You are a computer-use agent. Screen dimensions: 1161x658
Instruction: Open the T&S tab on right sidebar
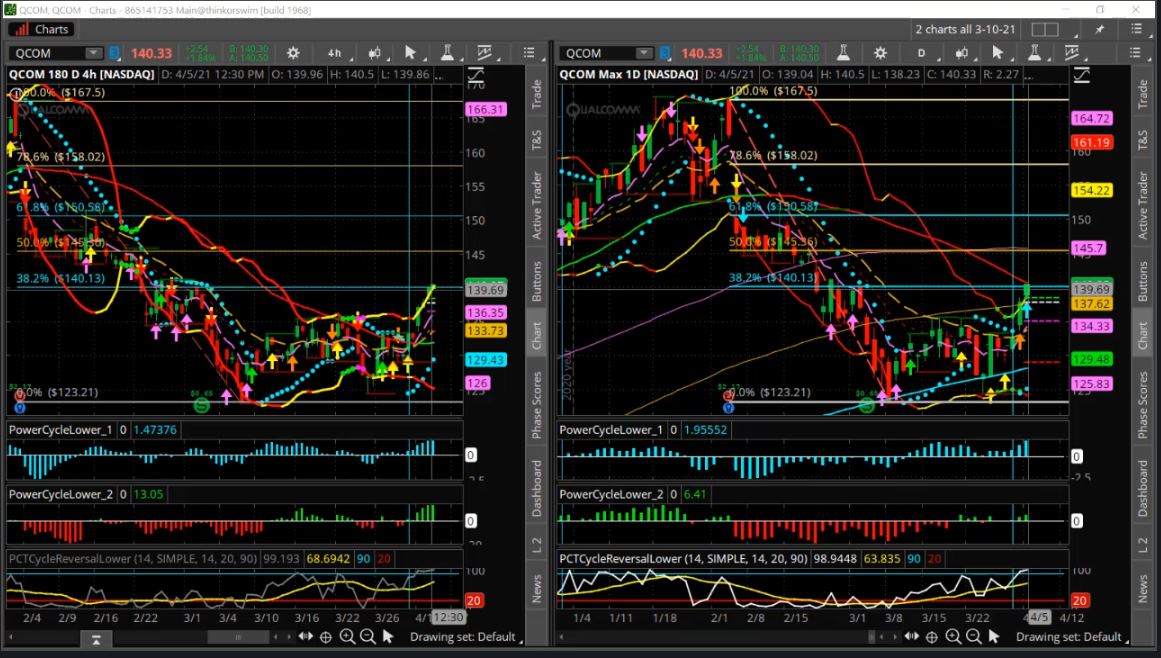[x=1143, y=139]
